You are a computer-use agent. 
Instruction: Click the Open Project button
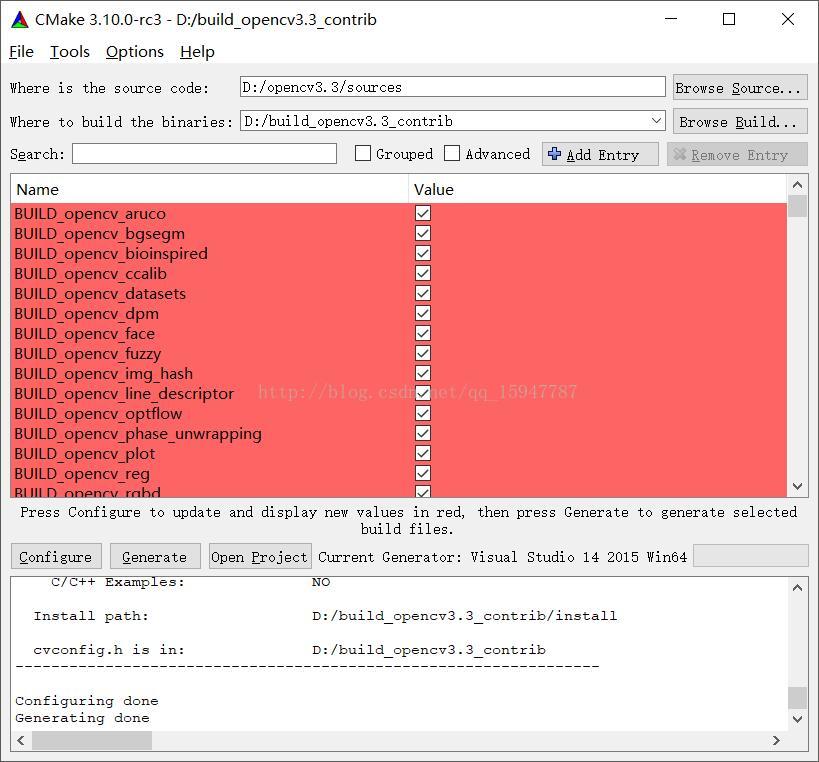tap(260, 557)
